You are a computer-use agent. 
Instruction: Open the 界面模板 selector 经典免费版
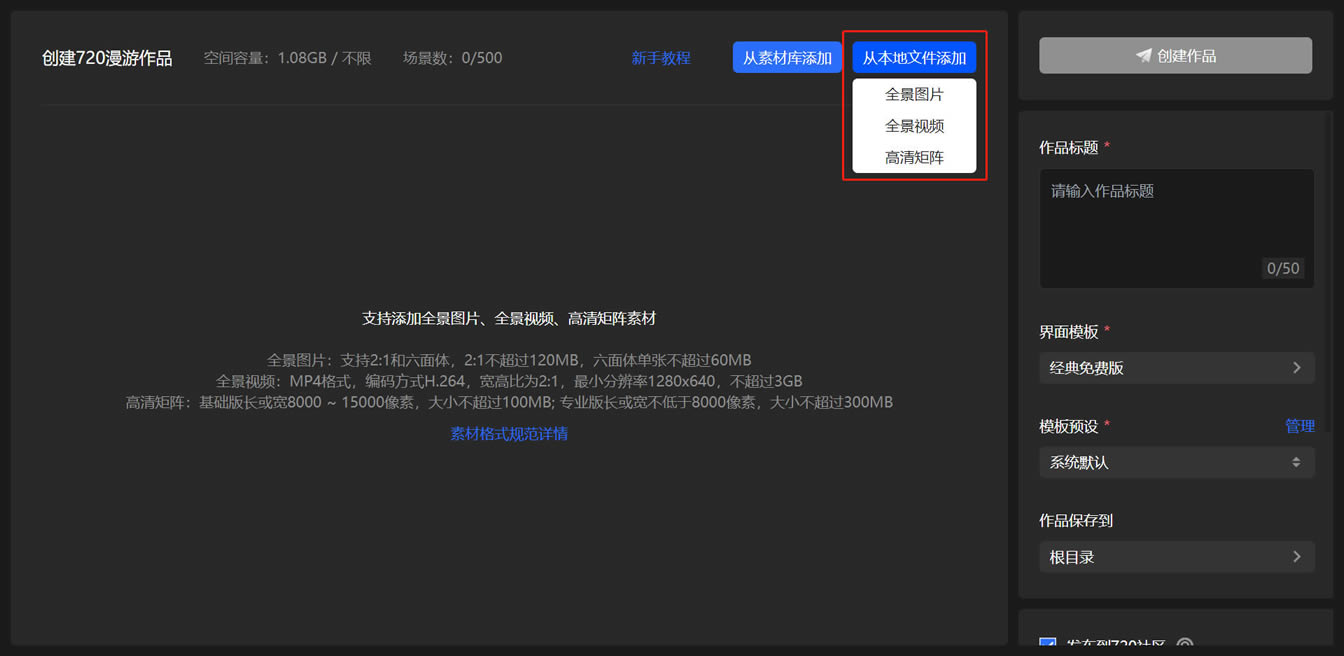click(1176, 368)
